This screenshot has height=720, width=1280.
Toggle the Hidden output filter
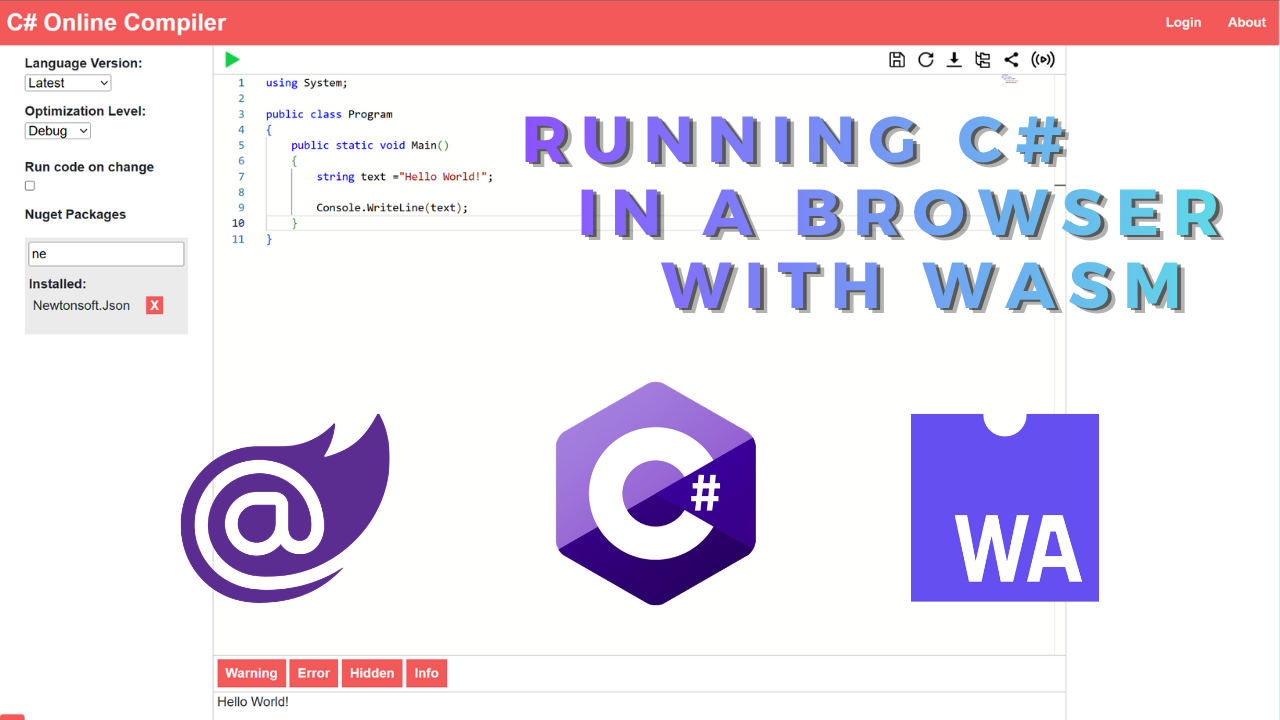[372, 673]
